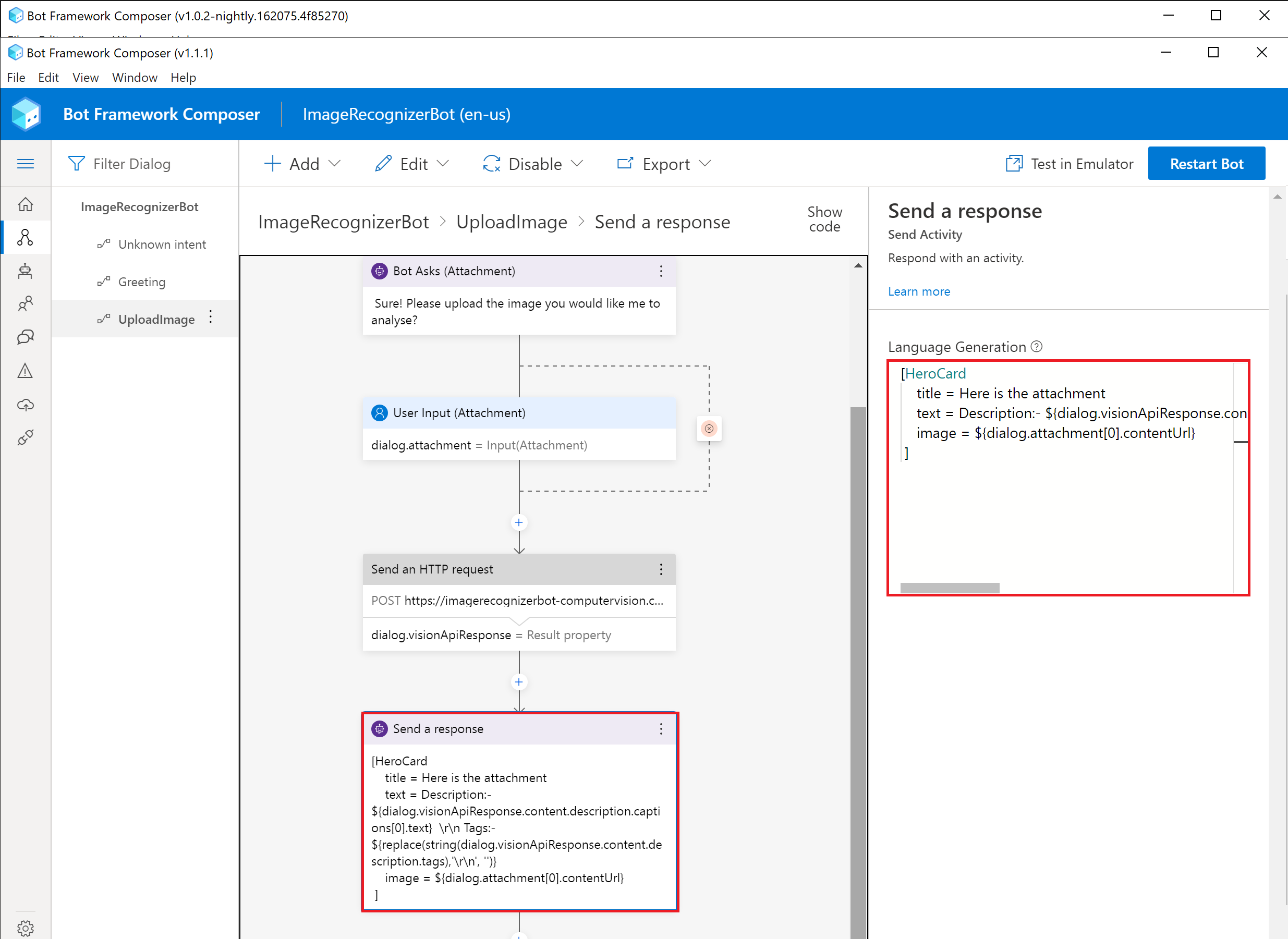
Task: Click Test in Emulator
Action: pyautogui.click(x=1070, y=164)
